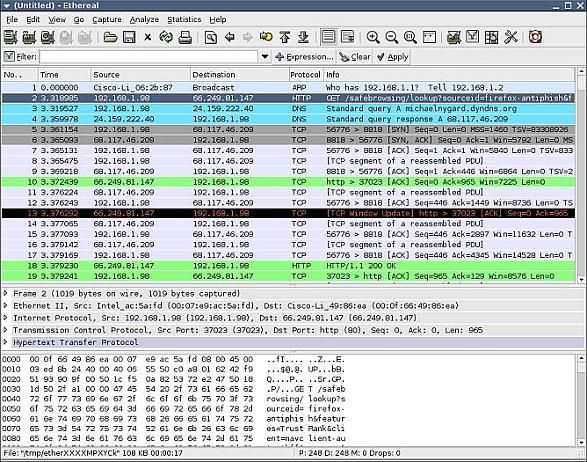Open the filter history dropdown arrow
This screenshot has width=587, height=462.
click(265, 57)
